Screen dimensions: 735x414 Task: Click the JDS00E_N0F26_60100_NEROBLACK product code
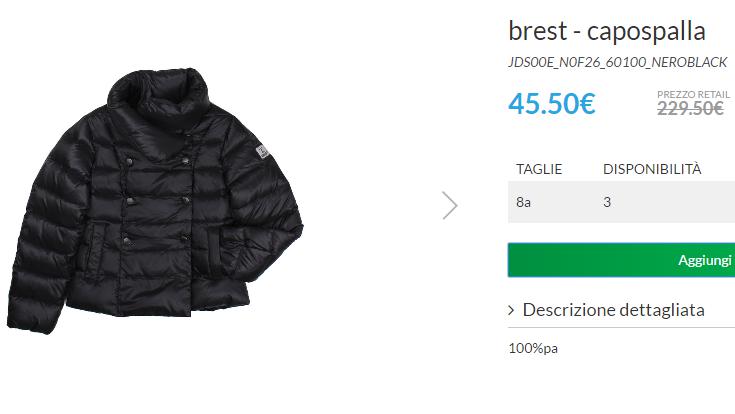click(x=617, y=62)
